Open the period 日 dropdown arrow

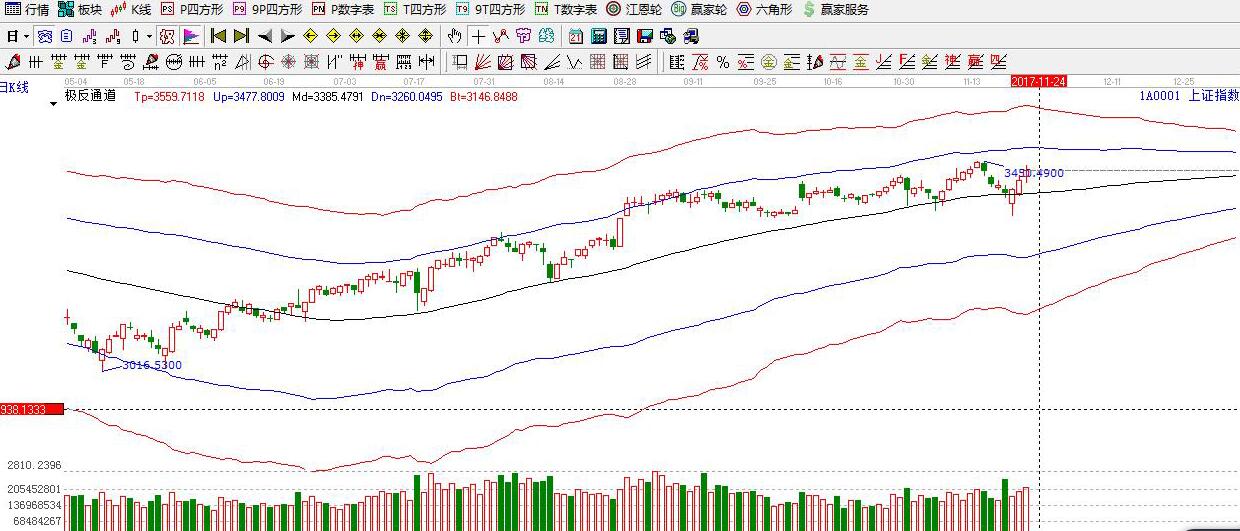coord(25,36)
